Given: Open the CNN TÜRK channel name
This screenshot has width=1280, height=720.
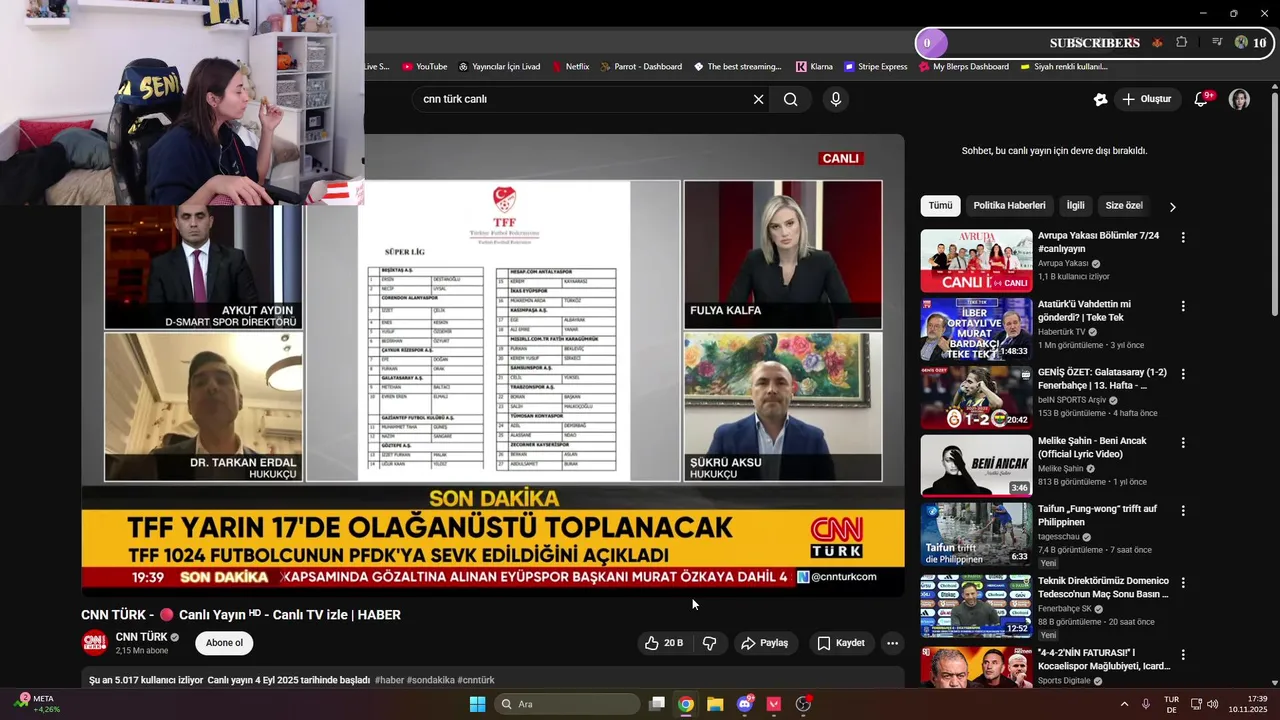Looking at the screenshot, I should (141, 637).
